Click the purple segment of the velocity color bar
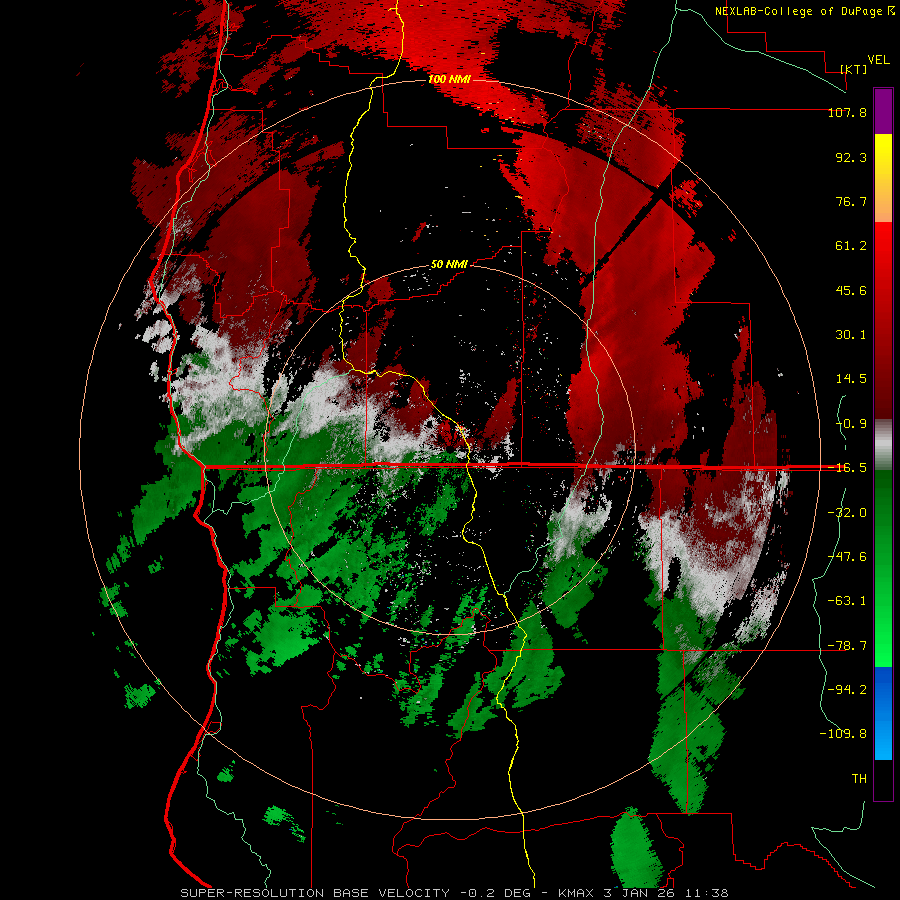The image size is (900, 900). coord(883,111)
